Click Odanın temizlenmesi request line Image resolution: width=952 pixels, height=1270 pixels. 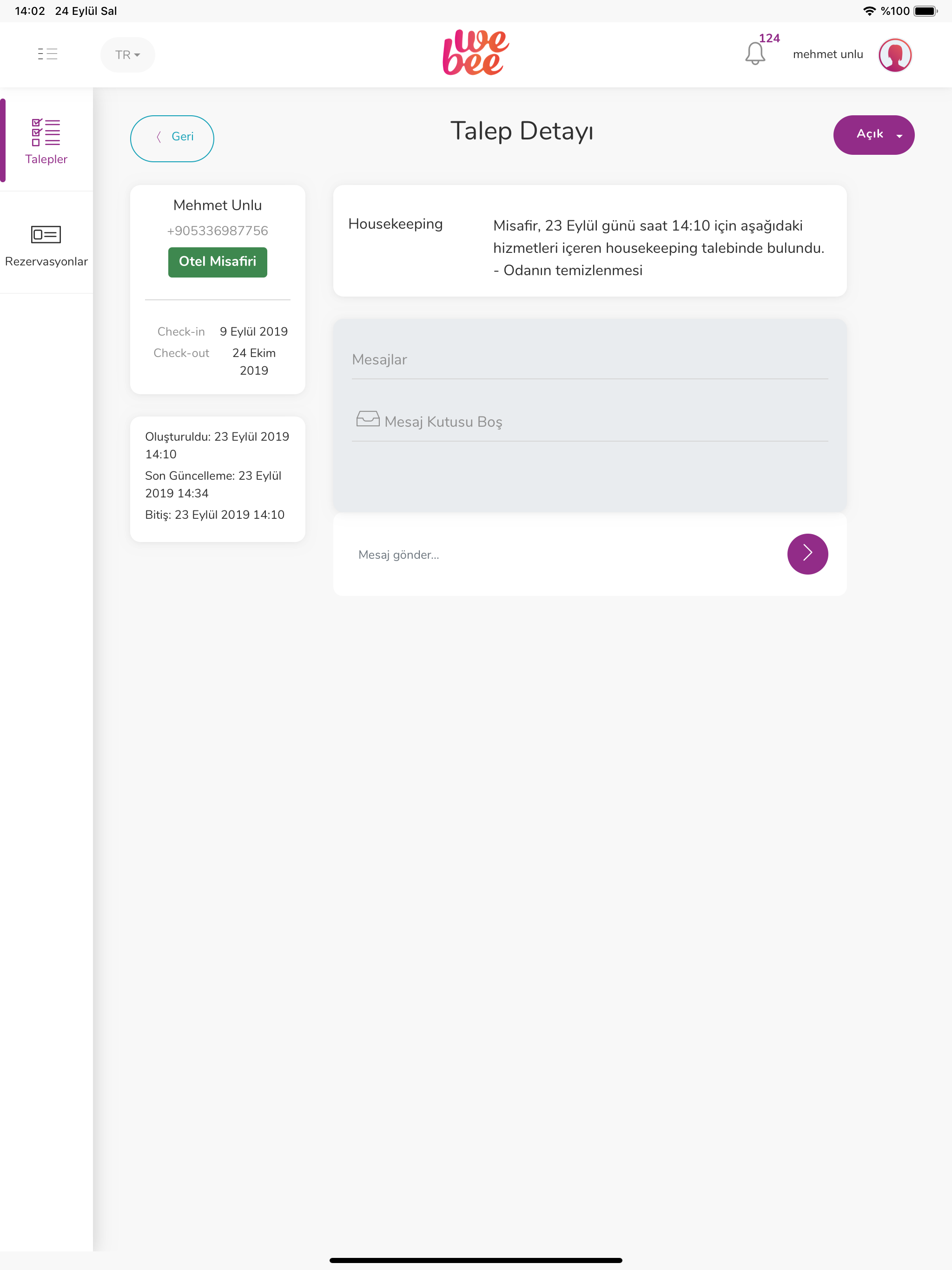click(567, 271)
